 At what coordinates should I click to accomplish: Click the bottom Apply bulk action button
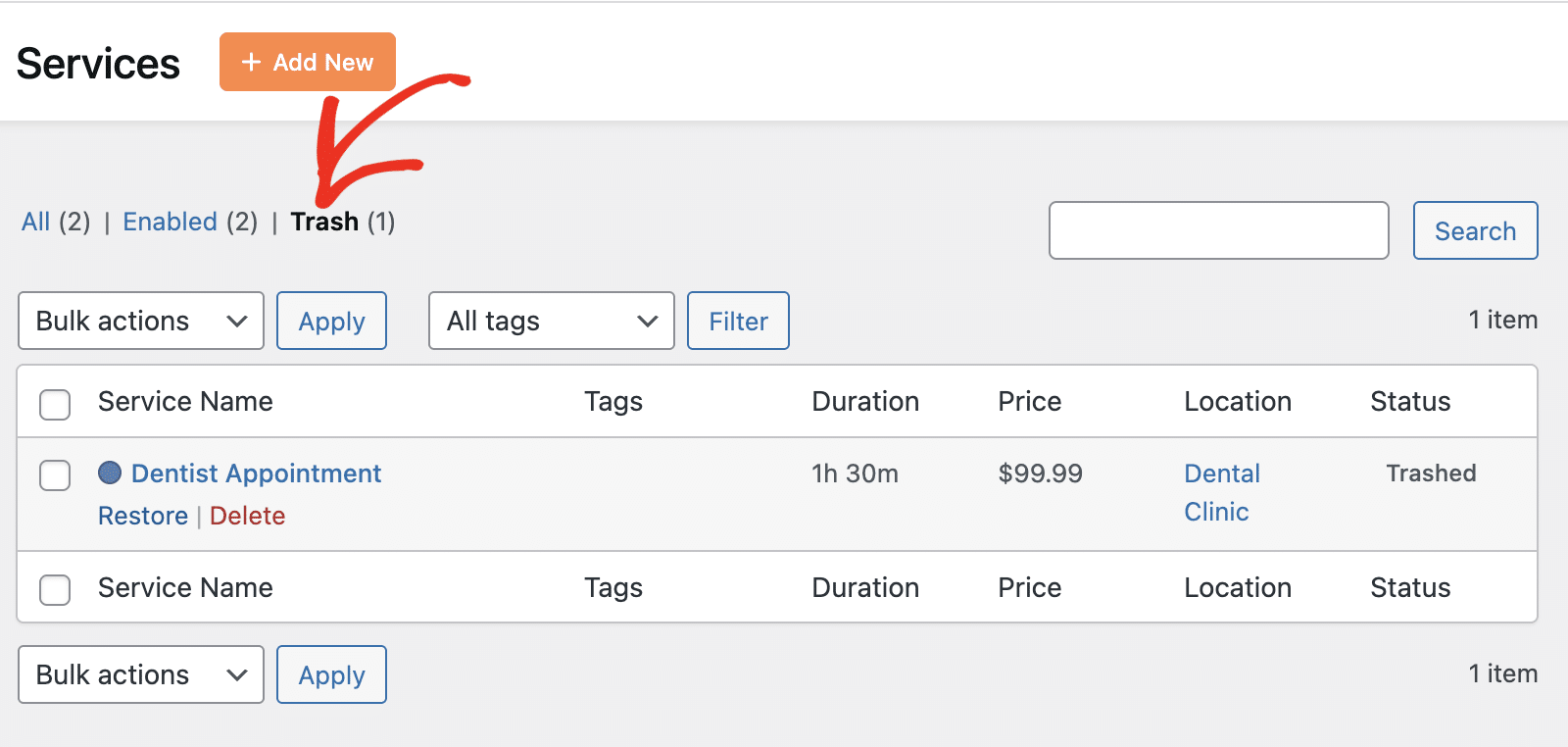coord(331,674)
